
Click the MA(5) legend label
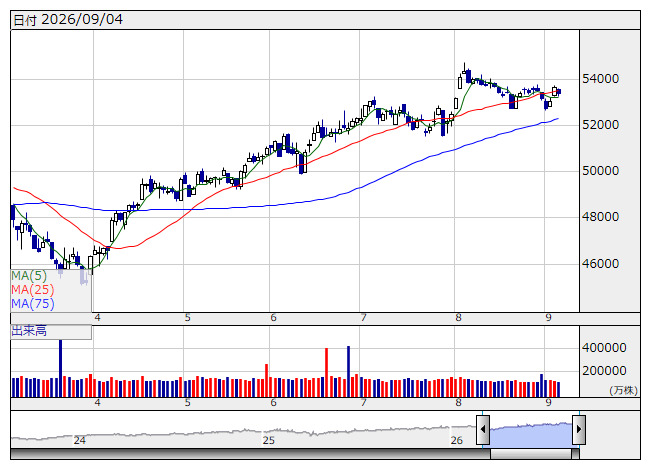pyautogui.click(x=29, y=276)
